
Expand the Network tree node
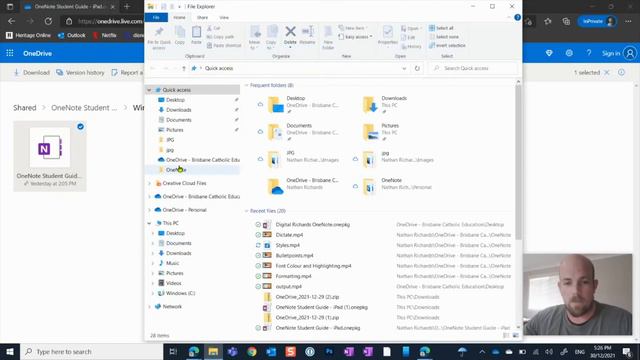149,307
